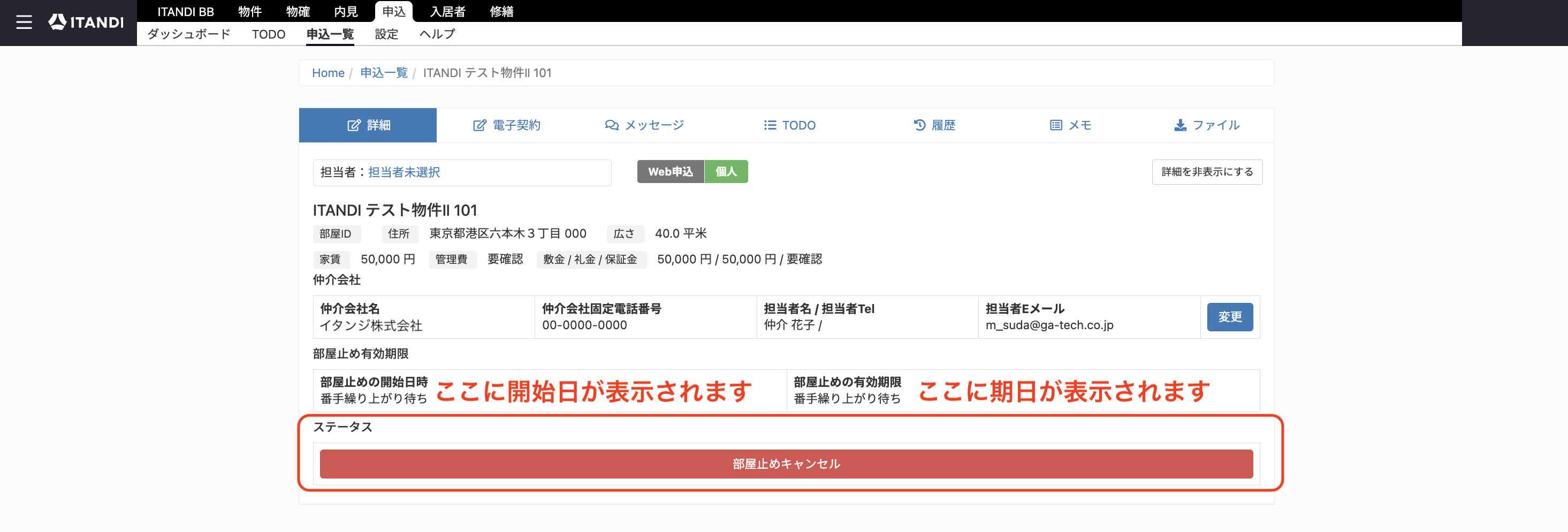1568x532 pixels.
Task: Click the 部屋止めの開始日時 cell
Action: pyautogui.click(x=550, y=391)
